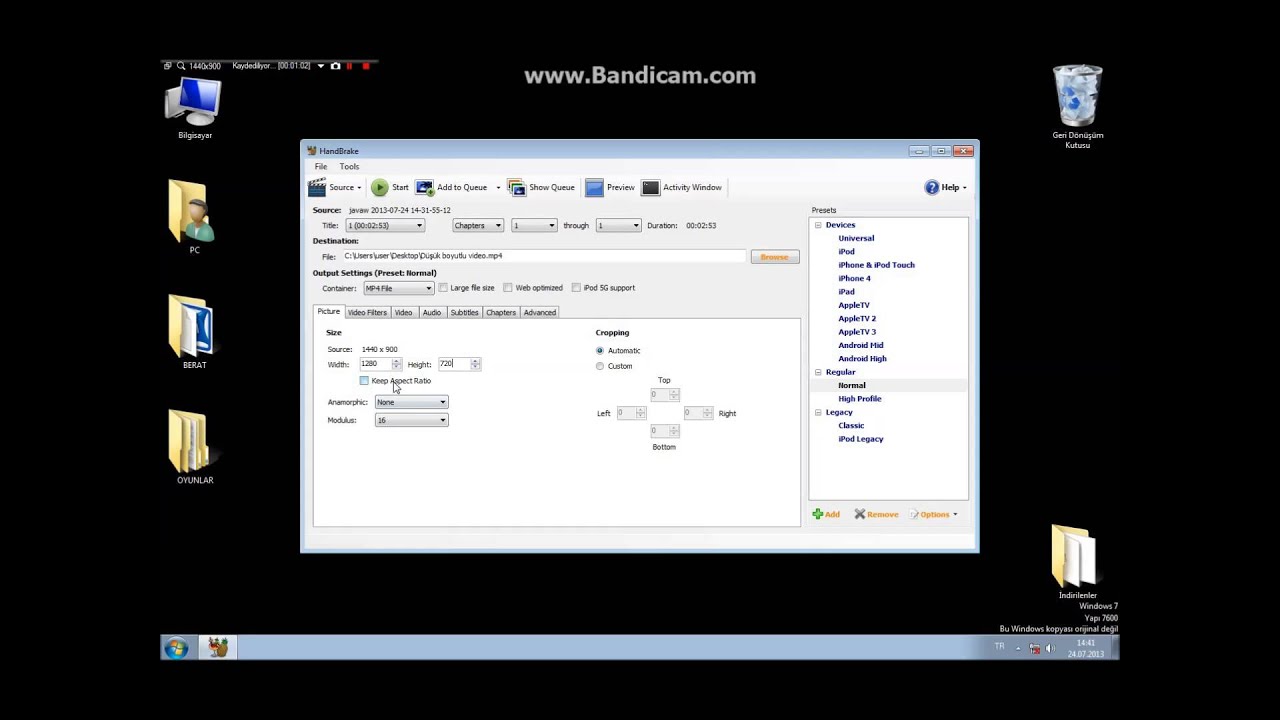
Task: Switch to the Subtitles tab
Action: coord(464,312)
